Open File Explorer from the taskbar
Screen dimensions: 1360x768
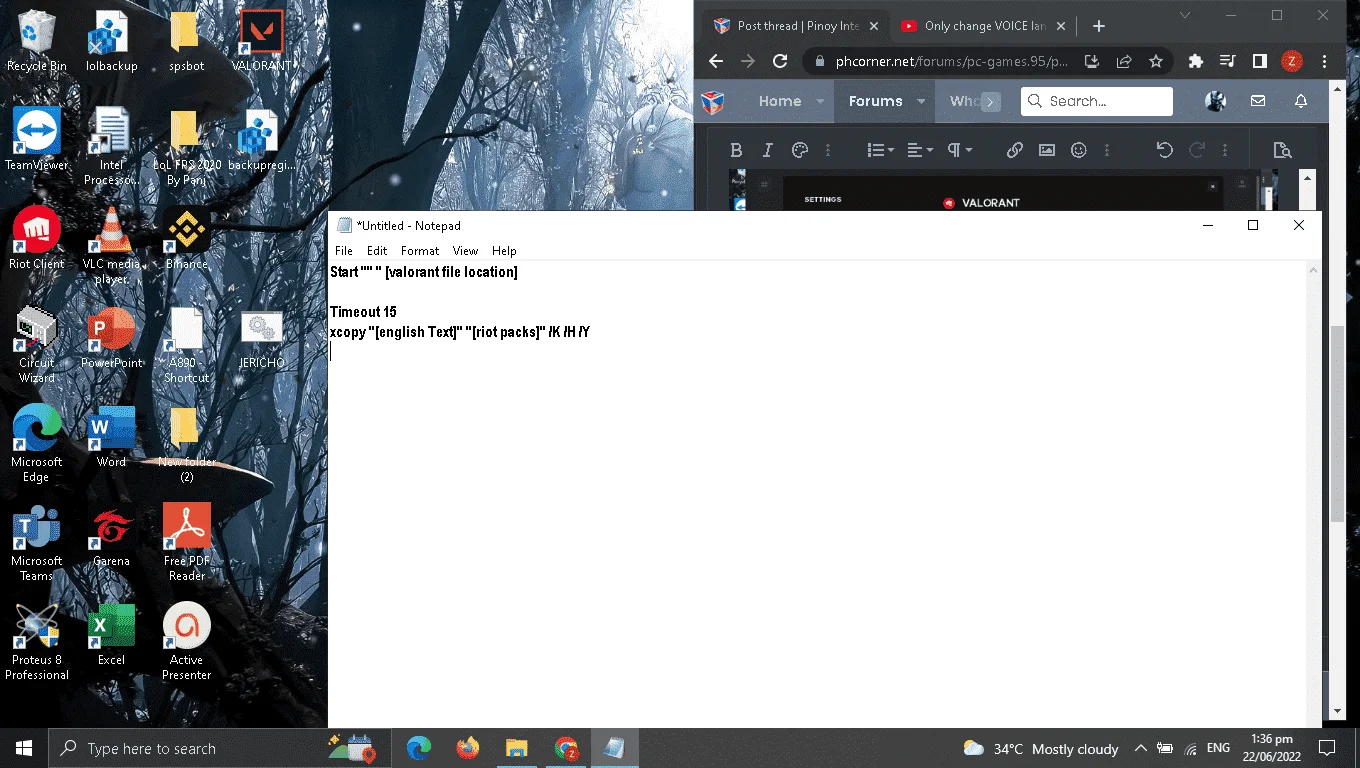click(x=516, y=748)
